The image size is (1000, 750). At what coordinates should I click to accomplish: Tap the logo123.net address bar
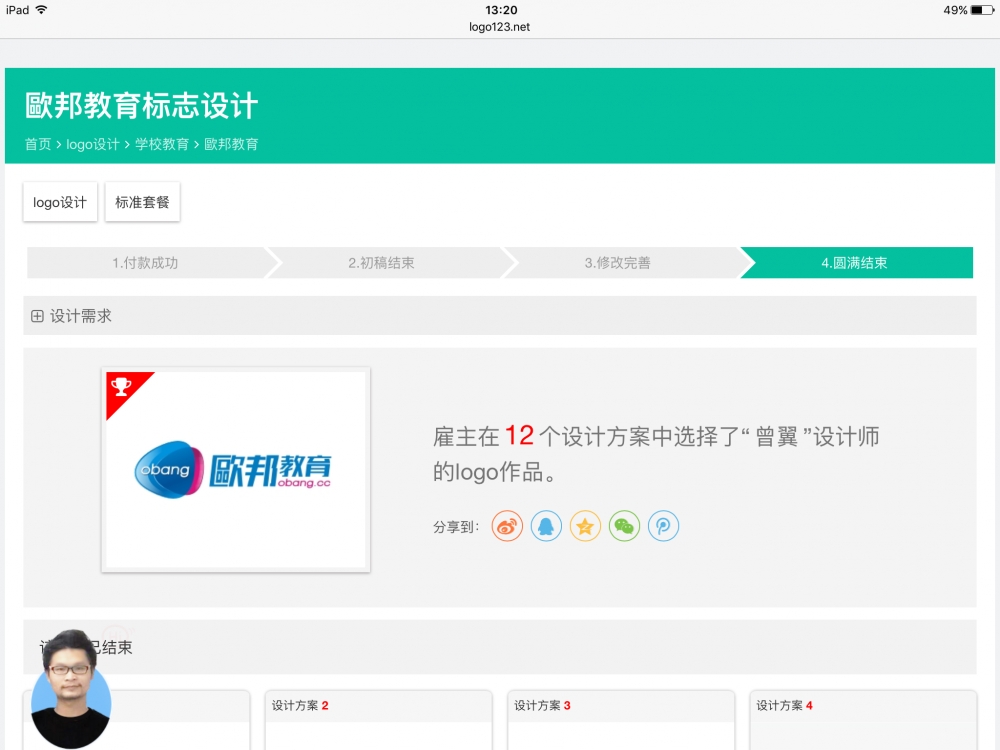pos(499,27)
